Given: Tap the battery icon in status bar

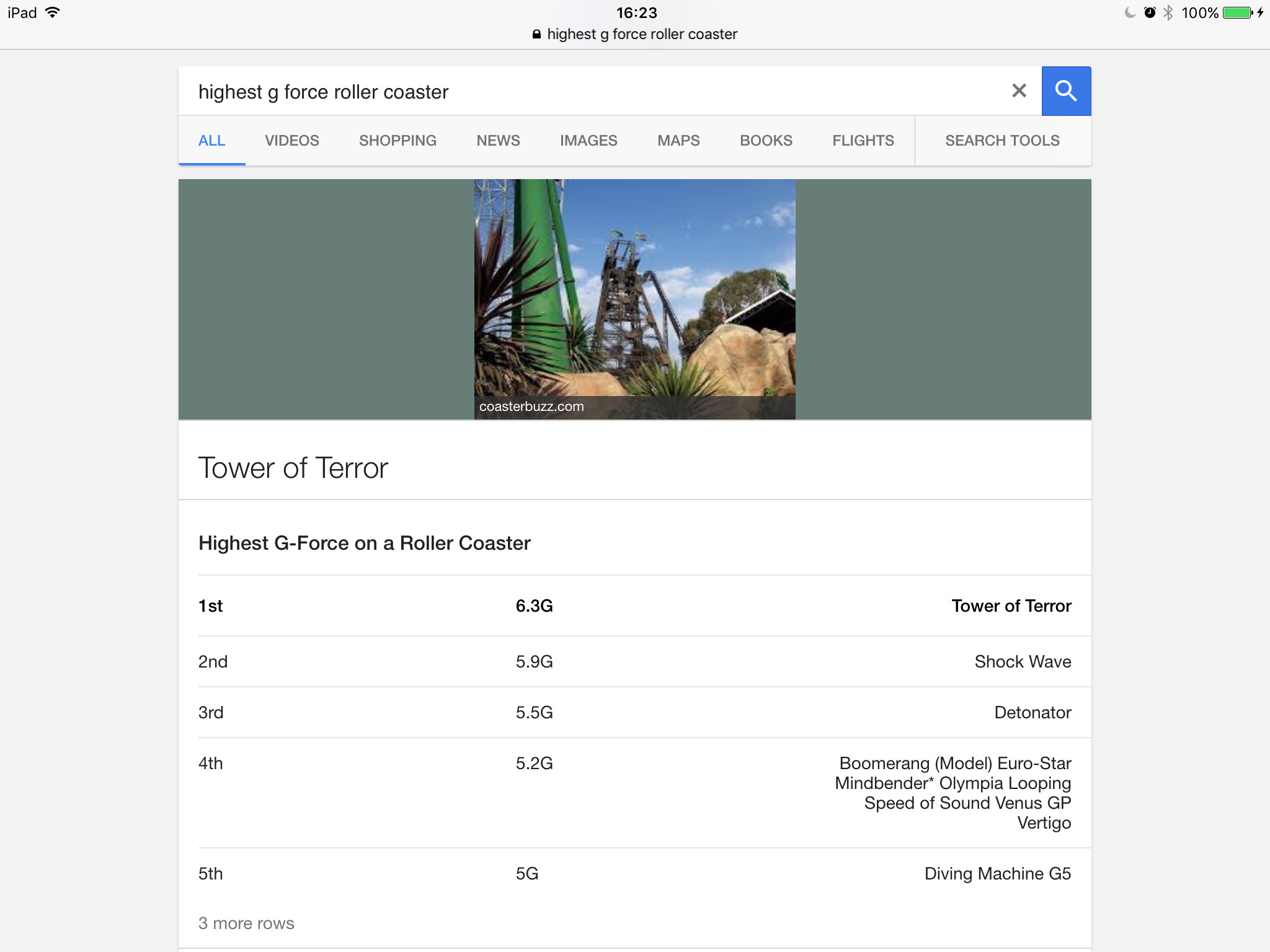Looking at the screenshot, I should point(1237,13).
